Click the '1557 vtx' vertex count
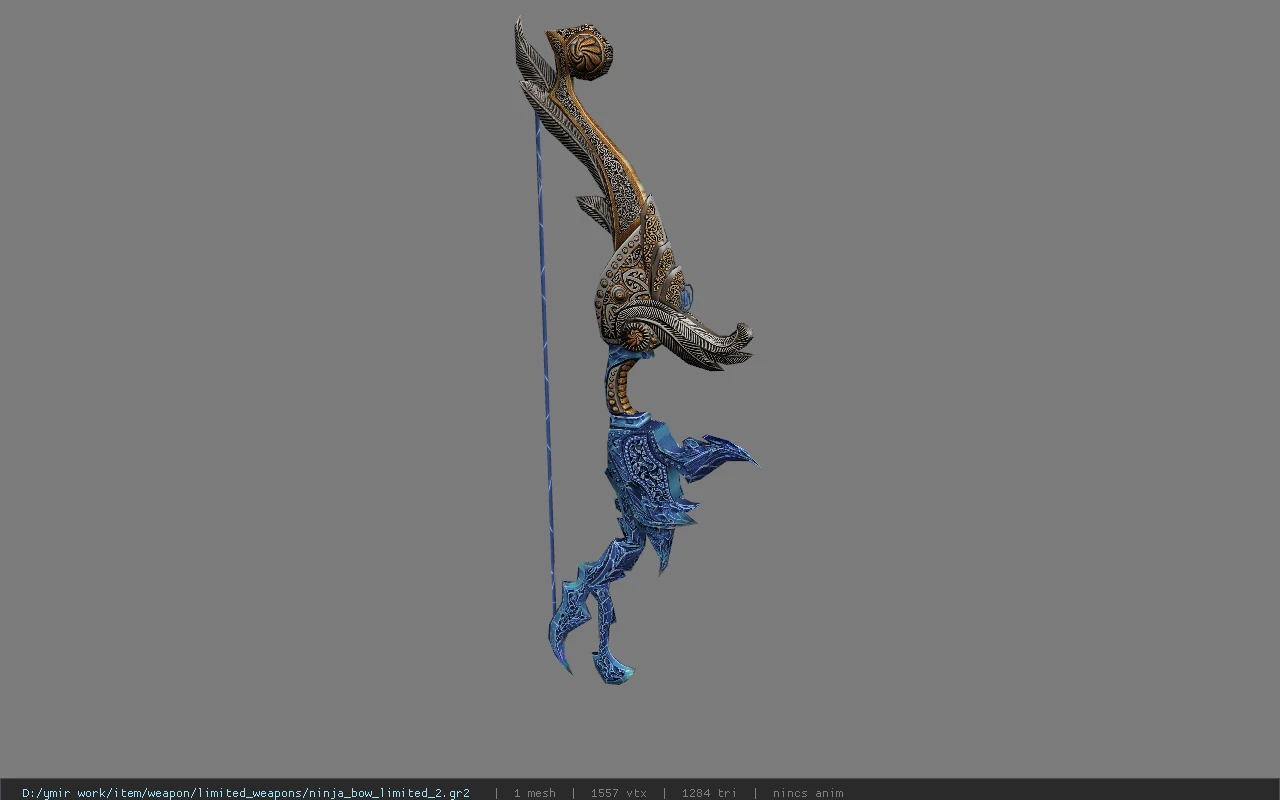The image size is (1280, 800). (619, 793)
